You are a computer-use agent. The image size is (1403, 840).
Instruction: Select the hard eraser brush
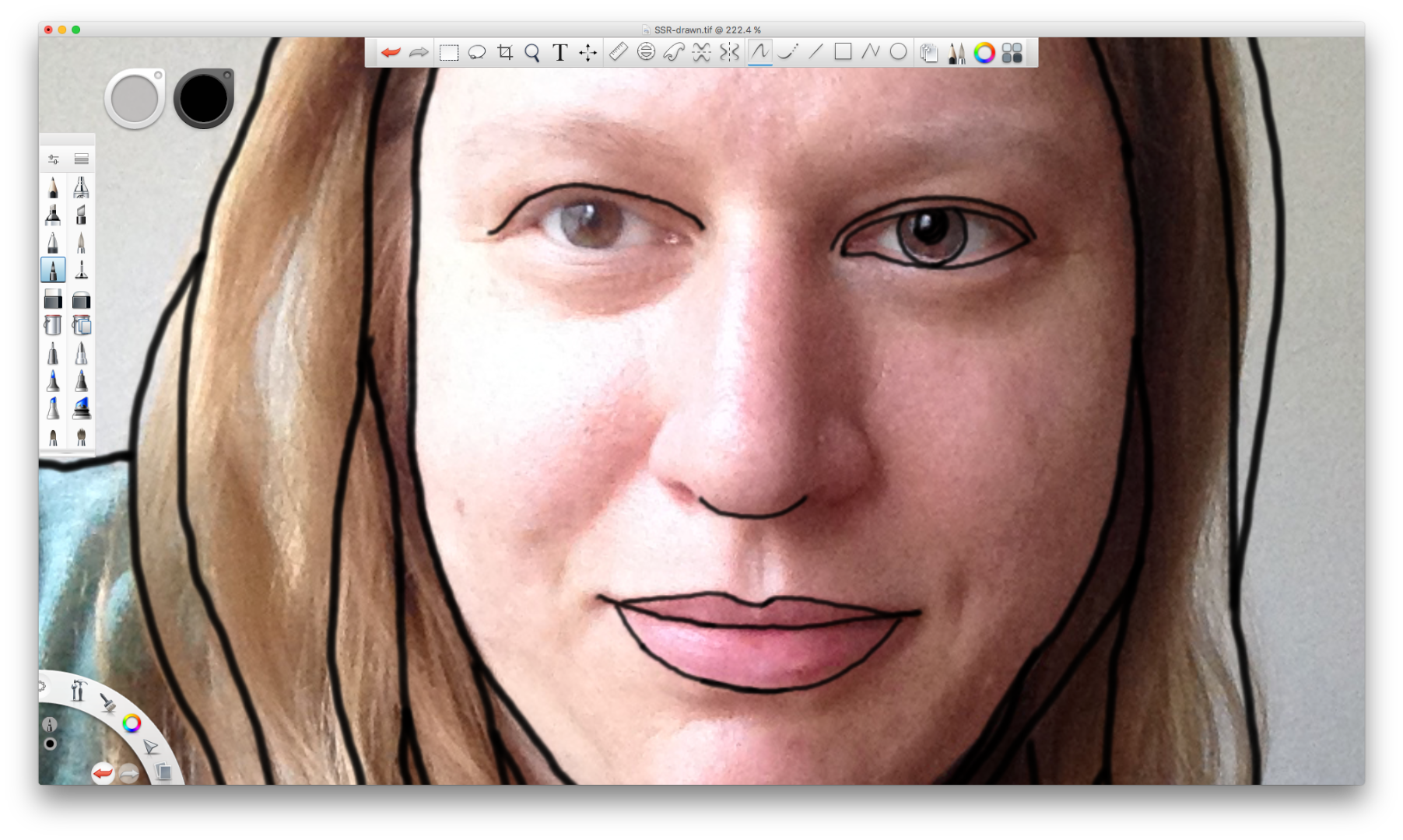tap(53, 299)
